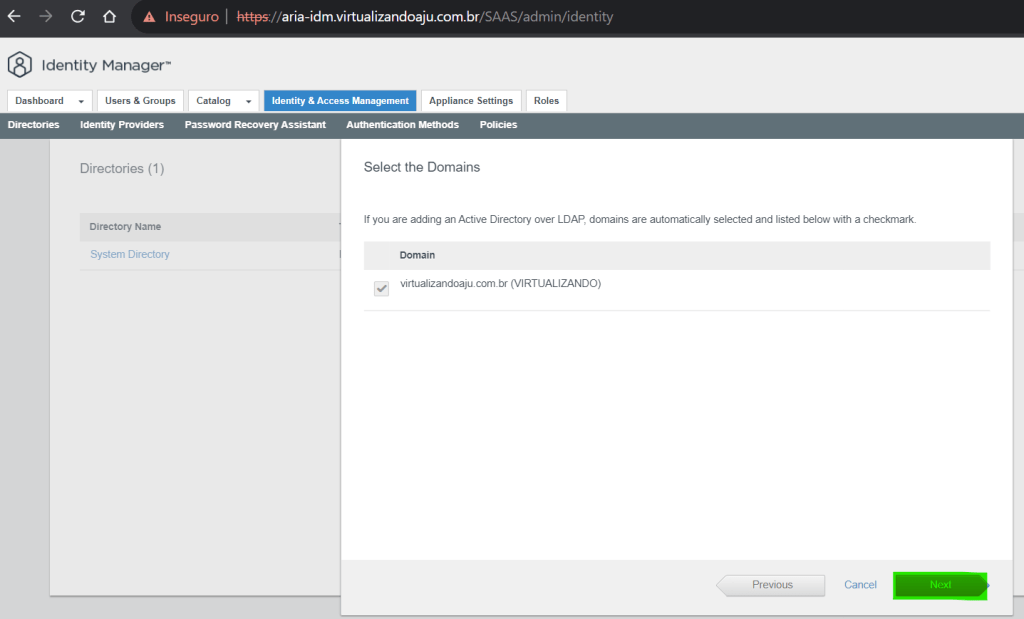Go to Password Recovery Assistant
1024x619 pixels.
[x=255, y=125]
